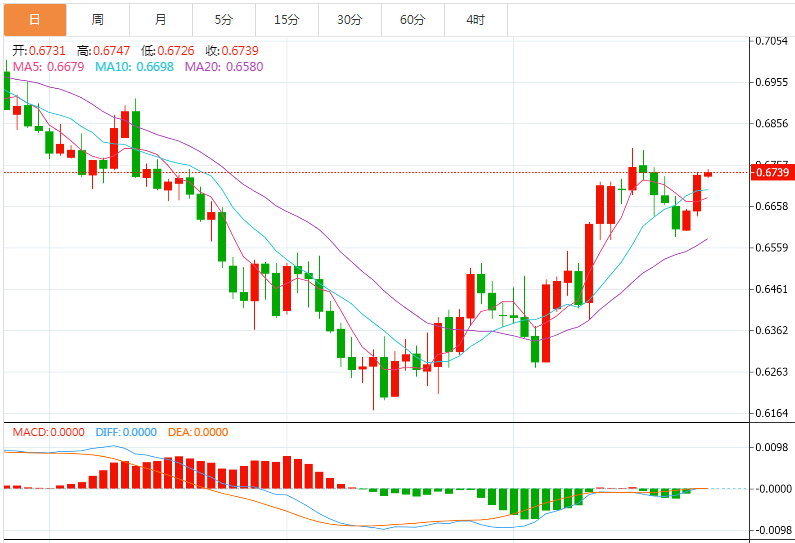Click the red 0.6739 current price tag
795x543 pixels.
pos(773,173)
